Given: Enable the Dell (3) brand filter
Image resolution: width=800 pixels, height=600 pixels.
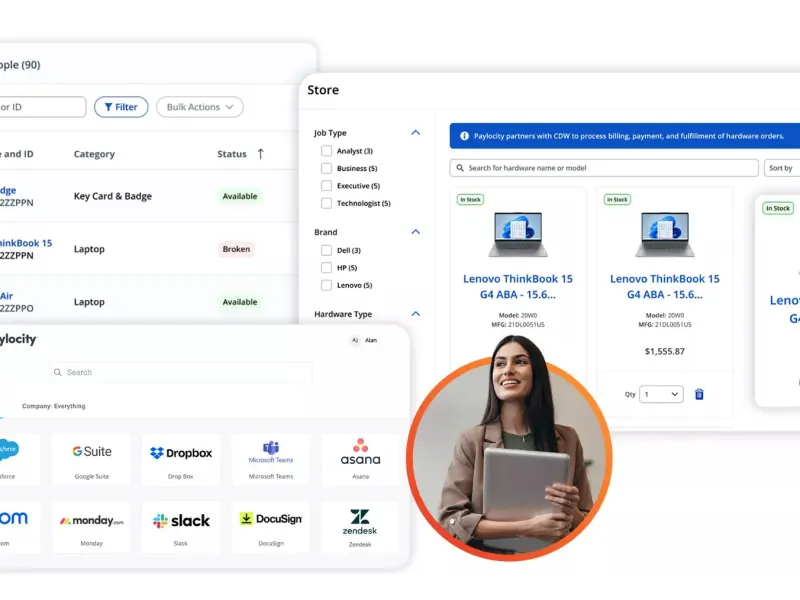Looking at the screenshot, I should point(326,250).
